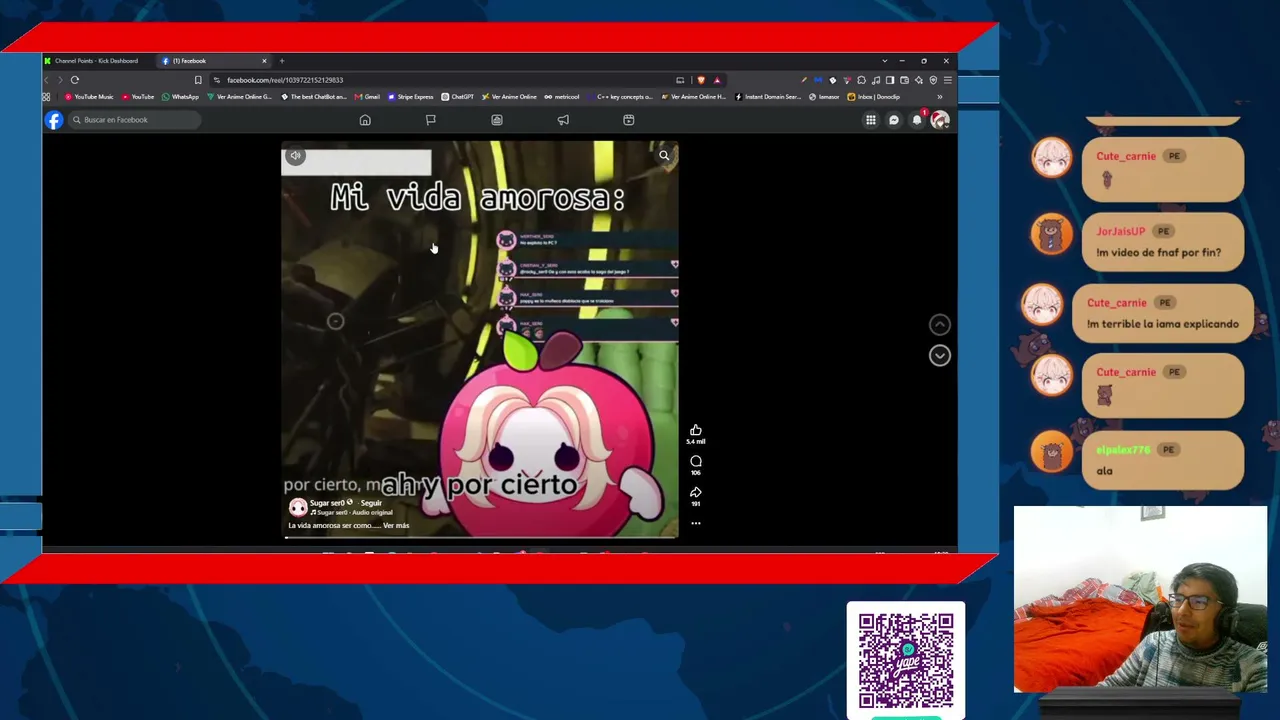This screenshot has width=1280, height=720.
Task: Follow Sugar ser0 with Seguir
Action: click(371, 503)
